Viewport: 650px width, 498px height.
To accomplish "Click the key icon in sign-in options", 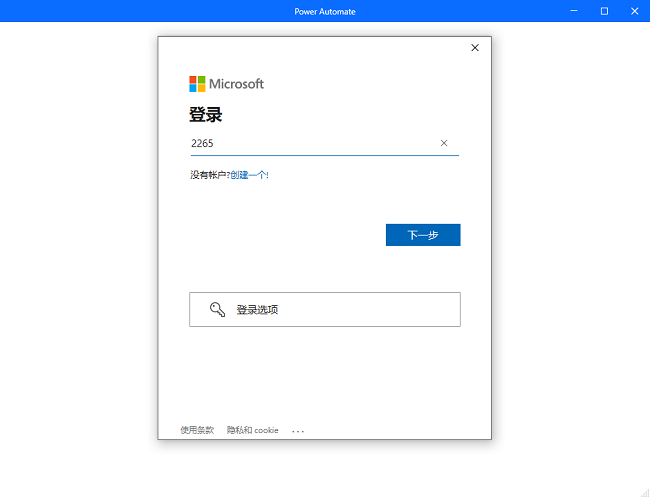I will [x=217, y=309].
